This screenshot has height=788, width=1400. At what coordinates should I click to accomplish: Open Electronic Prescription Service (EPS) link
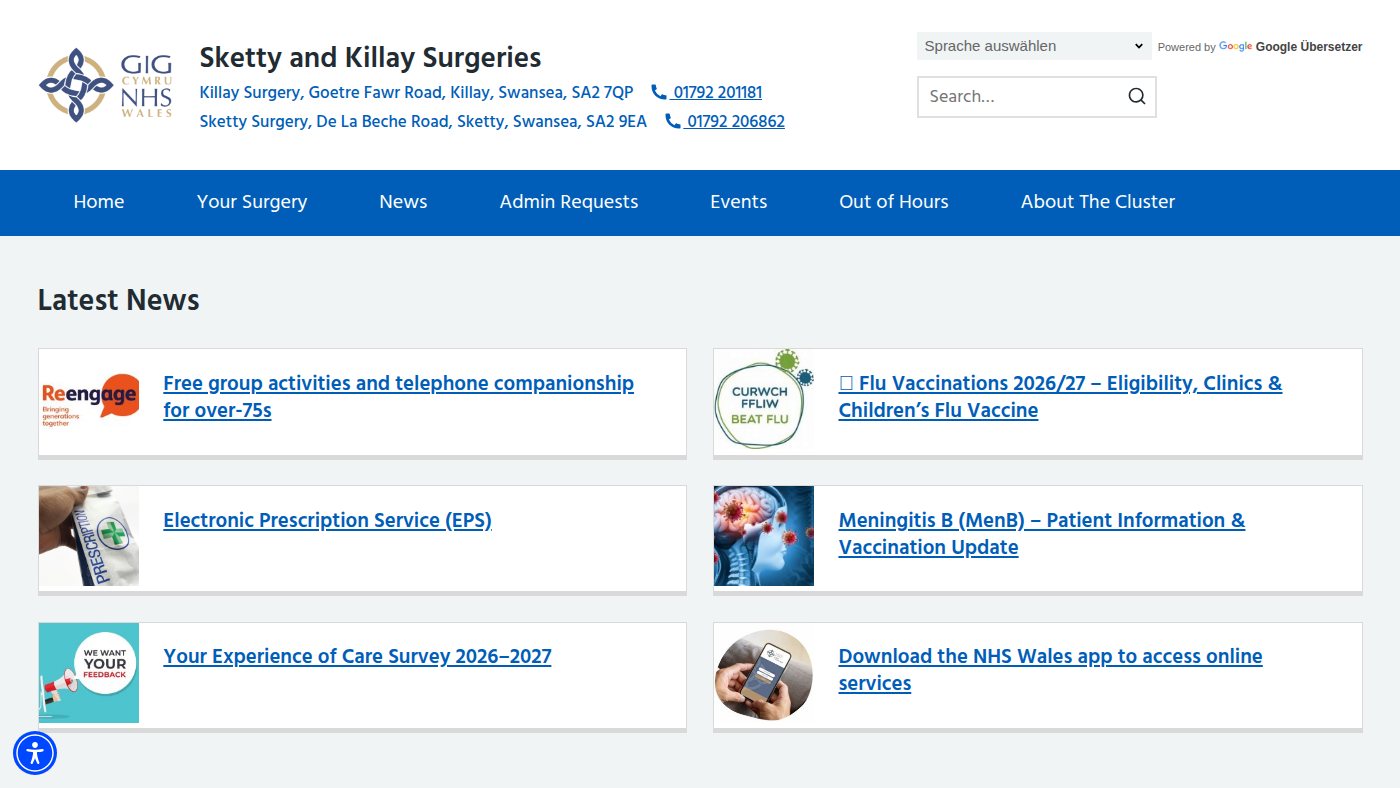pyautogui.click(x=327, y=520)
